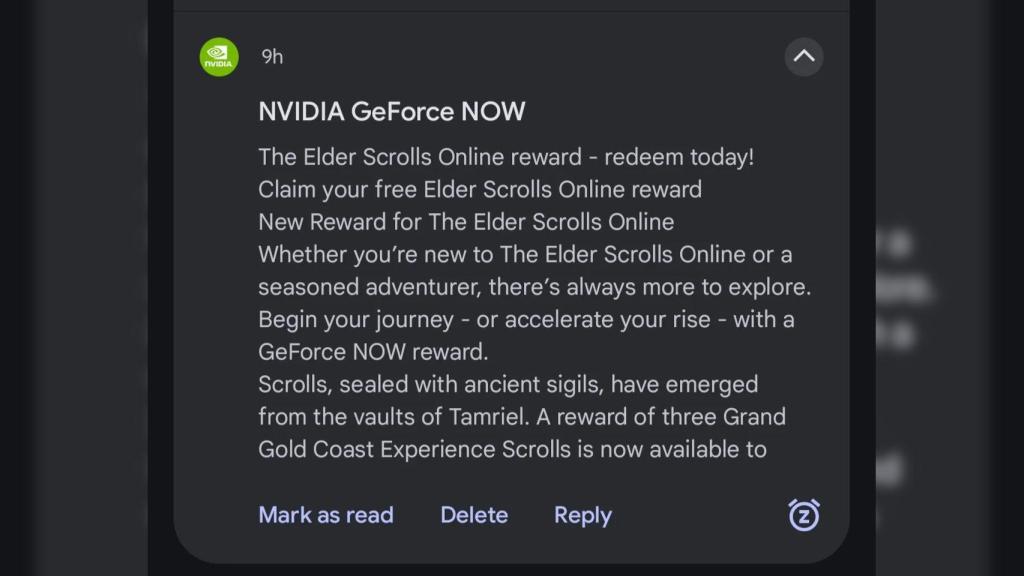This screenshot has width=1024, height=576.
Task: Tap 'Claim your free Elder Scrolls Online reward'
Action: (480, 189)
